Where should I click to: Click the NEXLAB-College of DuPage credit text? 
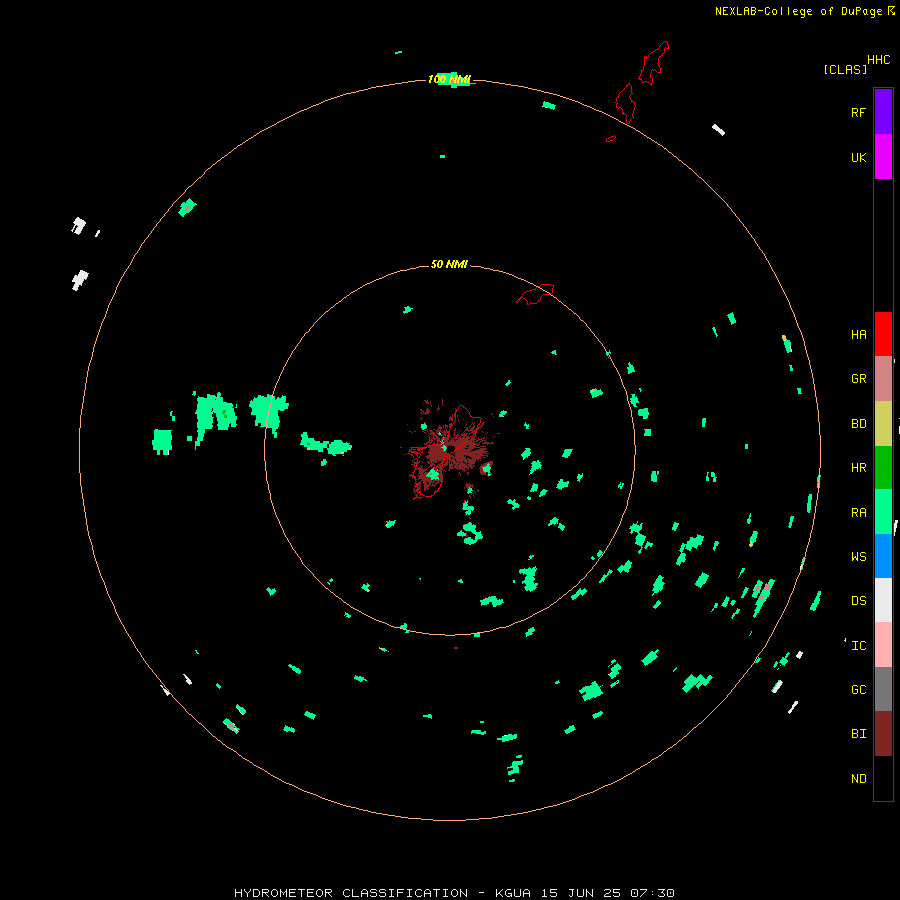point(798,11)
